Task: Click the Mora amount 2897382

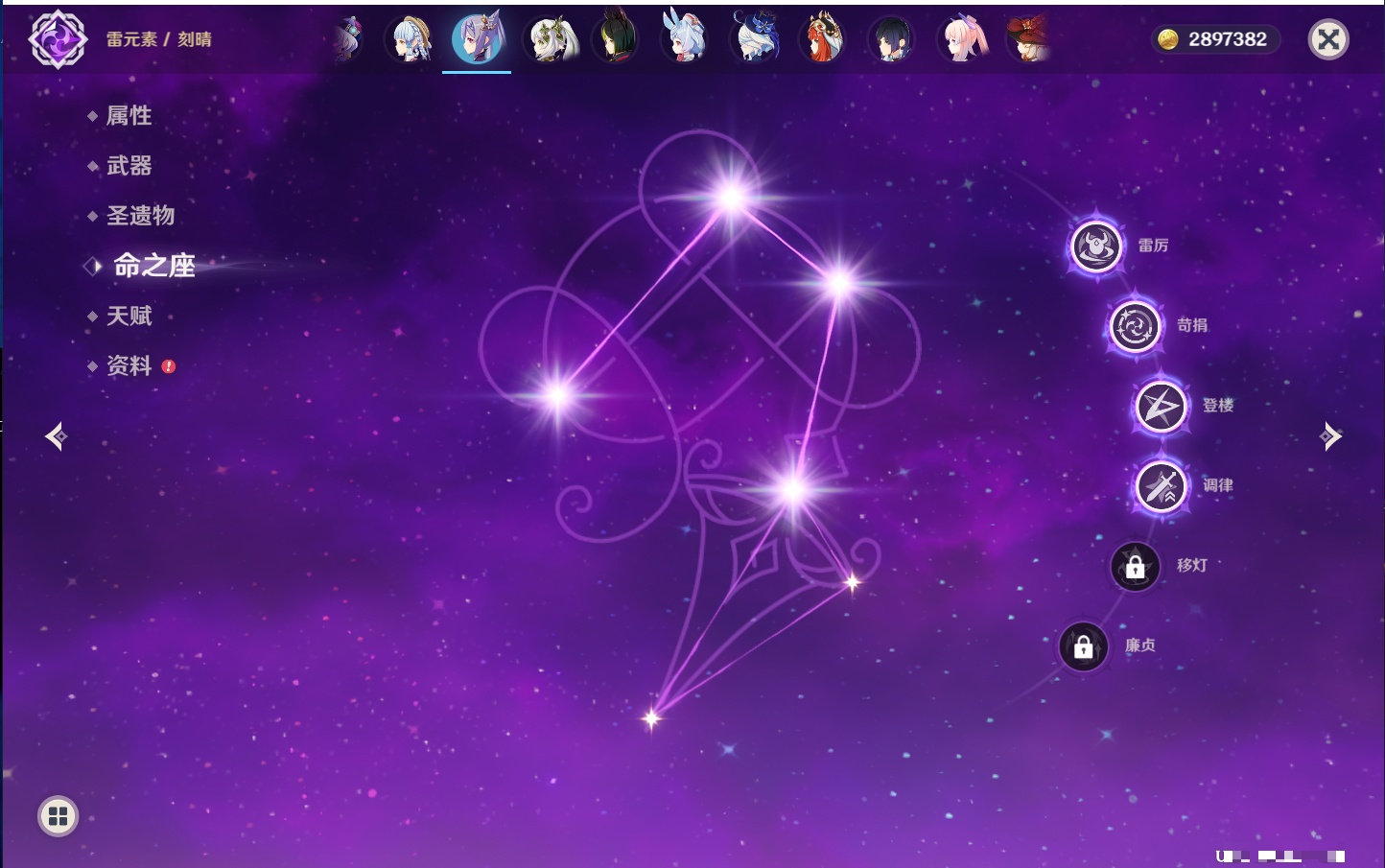Action: click(x=1228, y=39)
